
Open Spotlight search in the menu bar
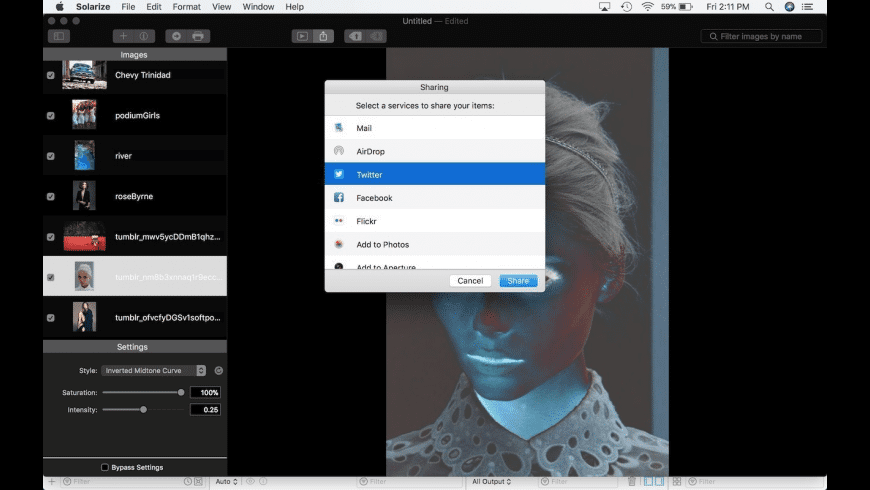[x=767, y=7]
